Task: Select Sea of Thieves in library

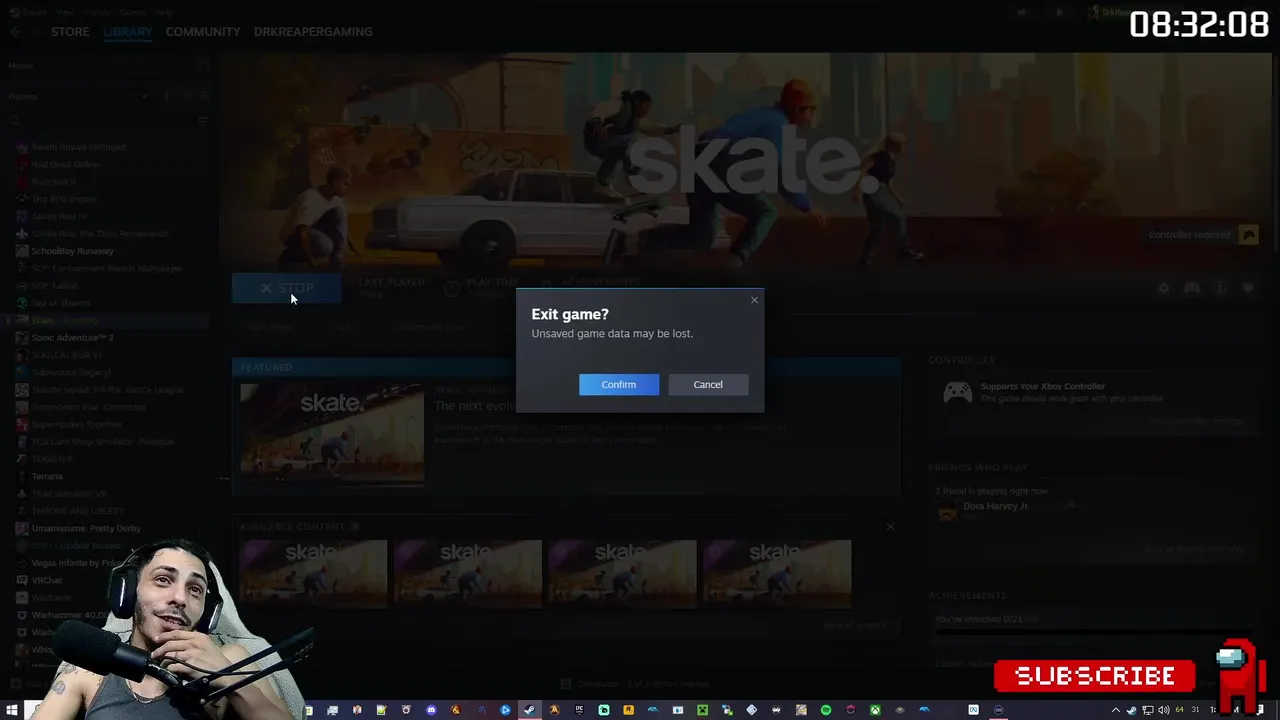Action: coord(60,303)
